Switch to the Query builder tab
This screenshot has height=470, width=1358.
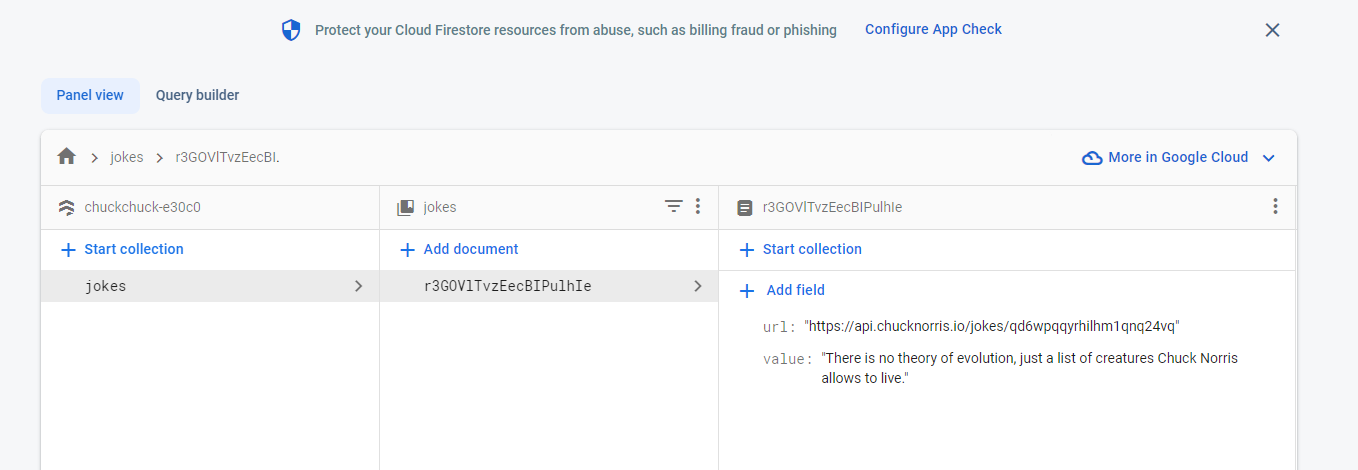pyautogui.click(x=197, y=96)
